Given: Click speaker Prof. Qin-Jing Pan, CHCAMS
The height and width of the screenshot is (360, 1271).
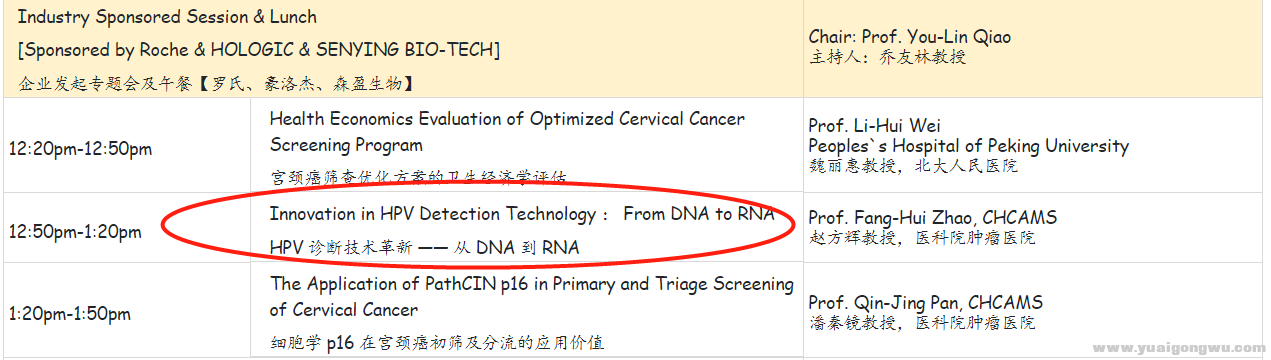Looking at the screenshot, I should pos(925,302).
